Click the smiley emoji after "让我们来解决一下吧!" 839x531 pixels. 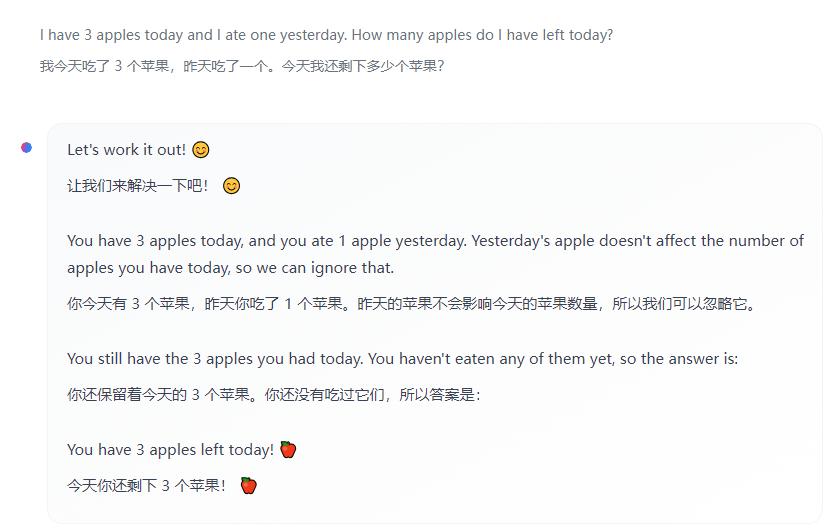click(x=231, y=186)
